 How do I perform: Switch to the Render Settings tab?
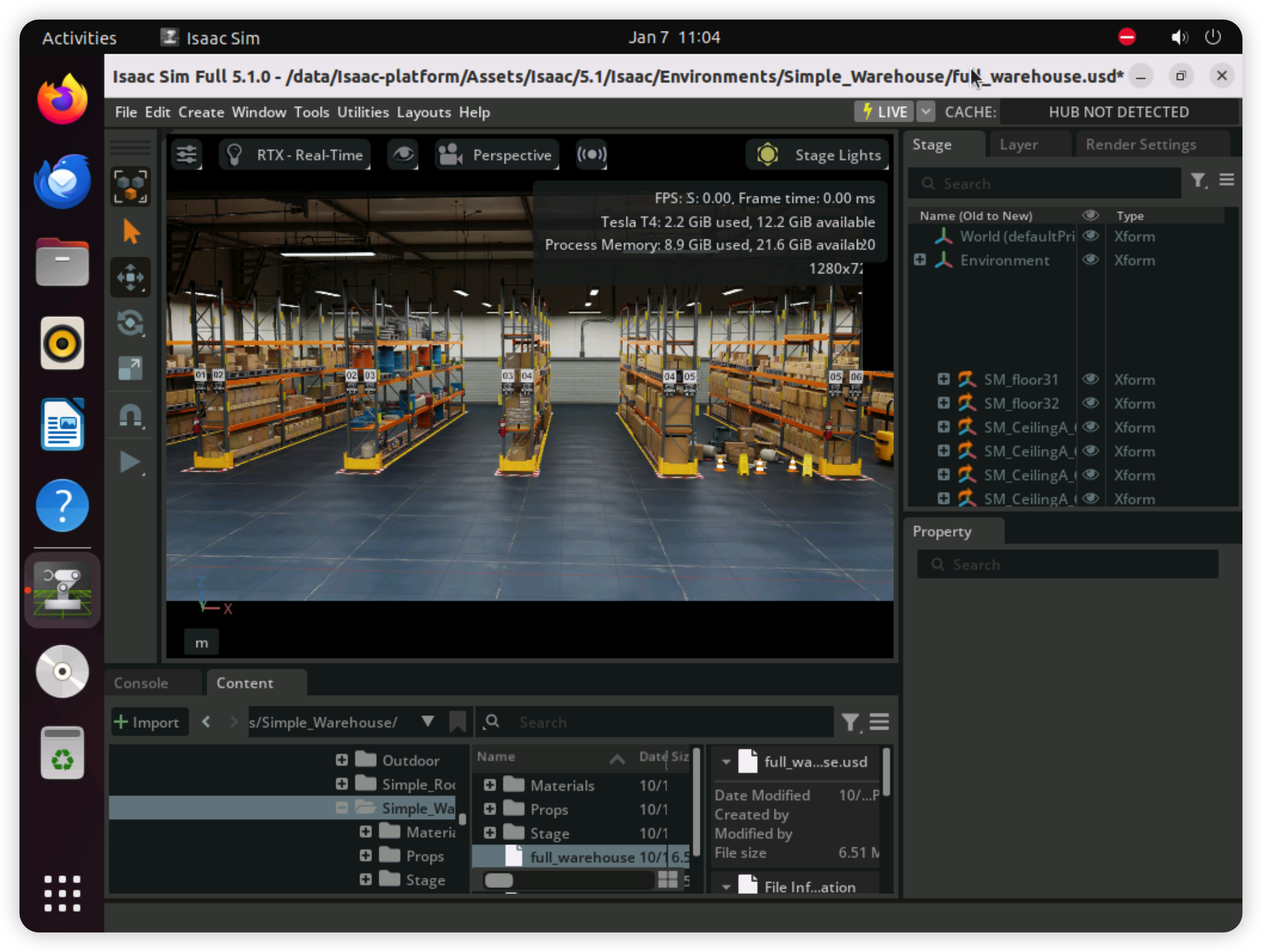pyautogui.click(x=1141, y=145)
